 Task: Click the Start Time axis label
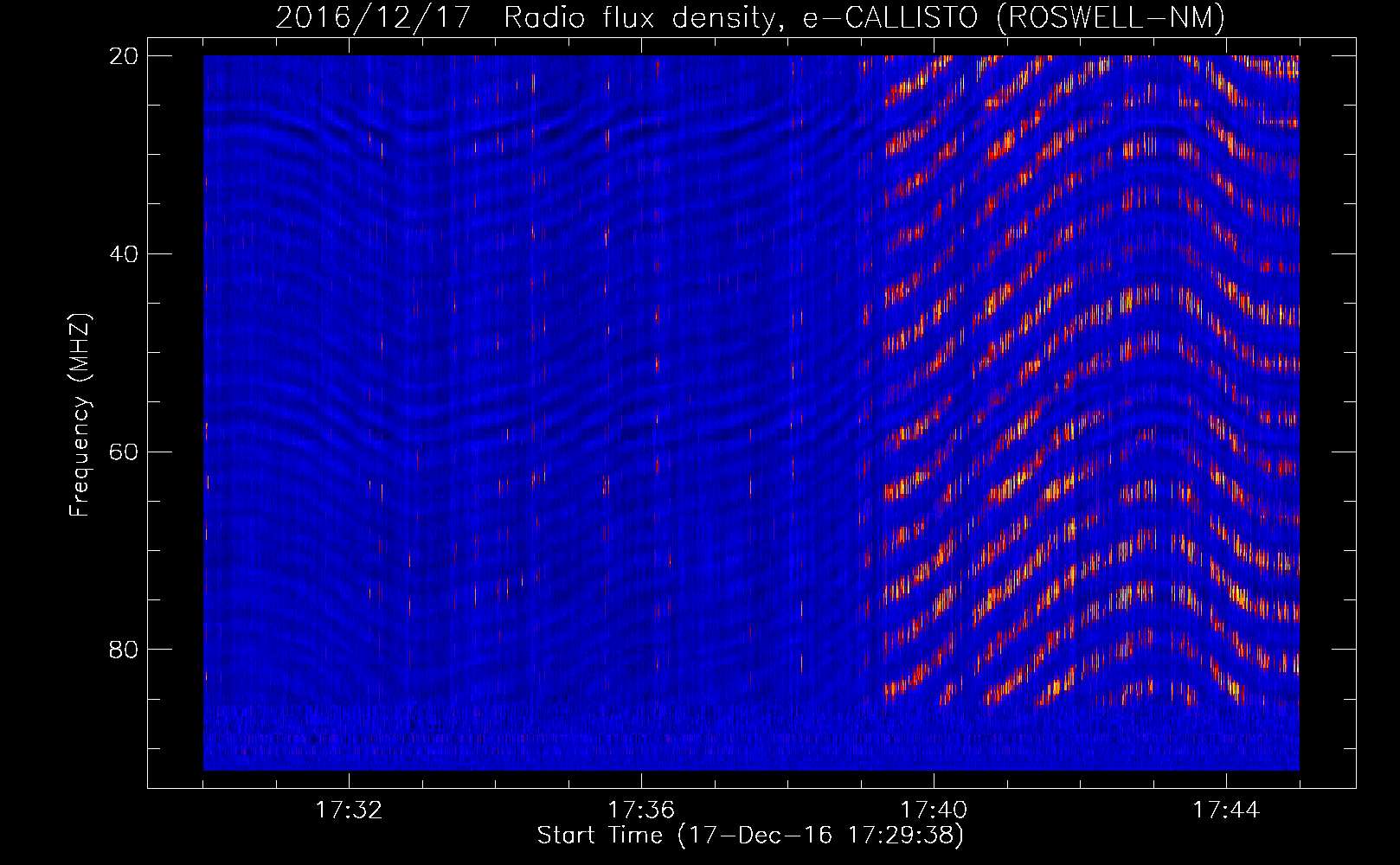tap(750, 836)
